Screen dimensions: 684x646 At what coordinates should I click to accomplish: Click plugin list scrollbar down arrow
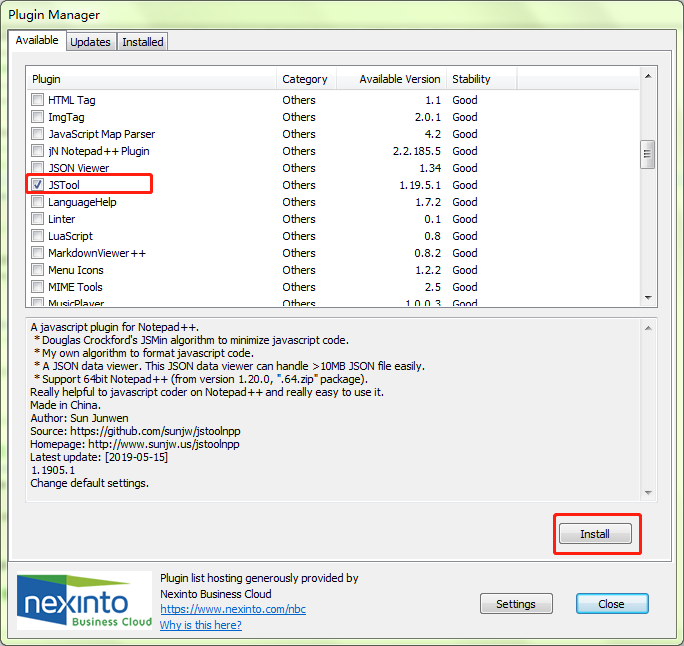point(648,298)
